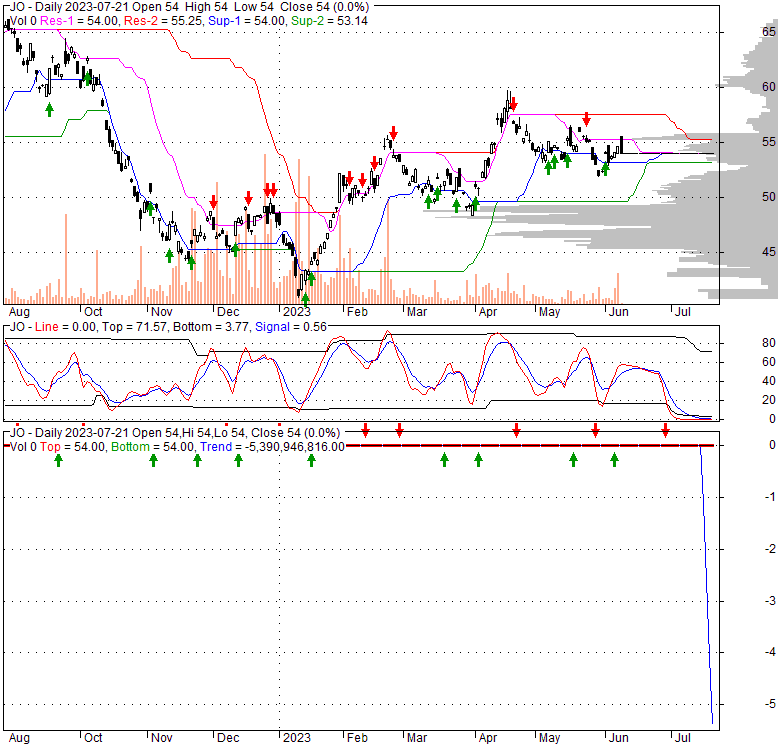780x745 pixels.
Task: Click the red arrow above the April price peak
Action: point(512,103)
